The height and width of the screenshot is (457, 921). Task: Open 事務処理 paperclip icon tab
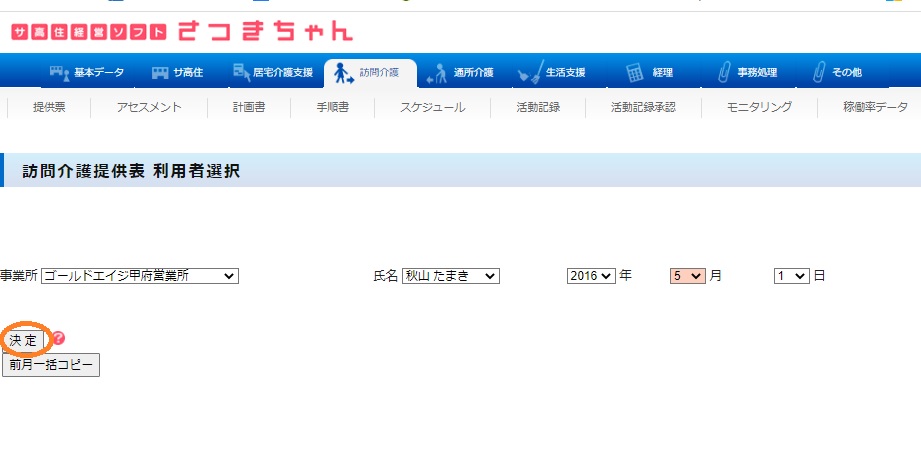point(724,73)
